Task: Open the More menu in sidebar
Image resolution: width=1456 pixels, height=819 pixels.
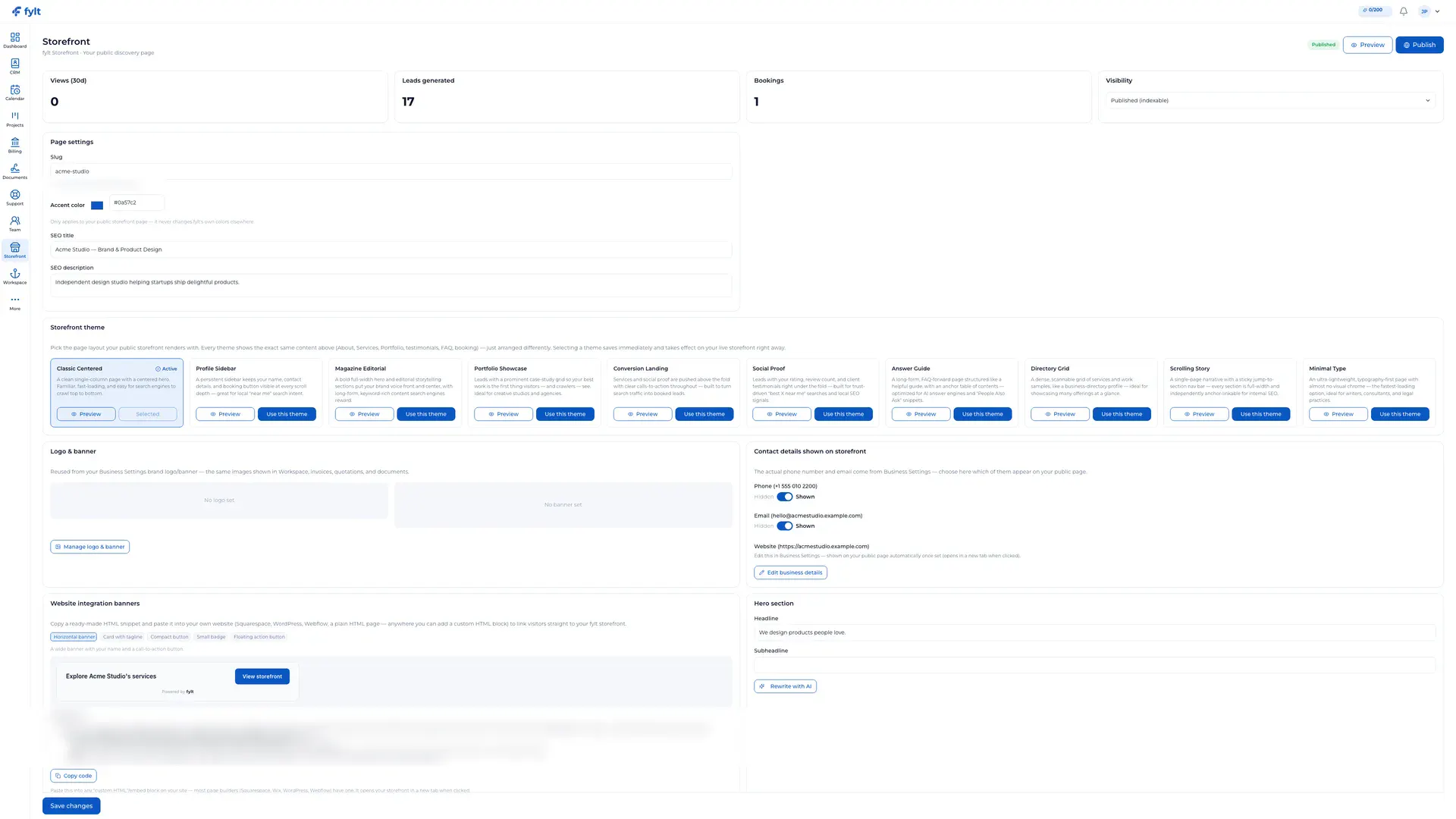Action: (14, 303)
